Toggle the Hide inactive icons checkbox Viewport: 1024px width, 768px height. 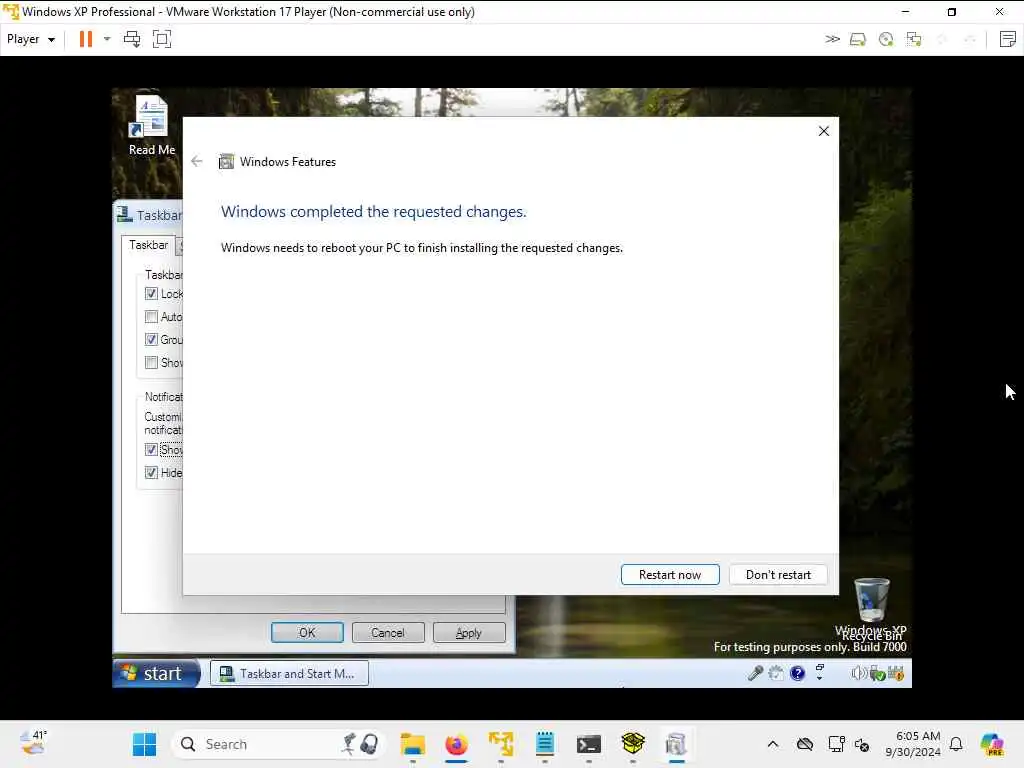[x=151, y=472]
